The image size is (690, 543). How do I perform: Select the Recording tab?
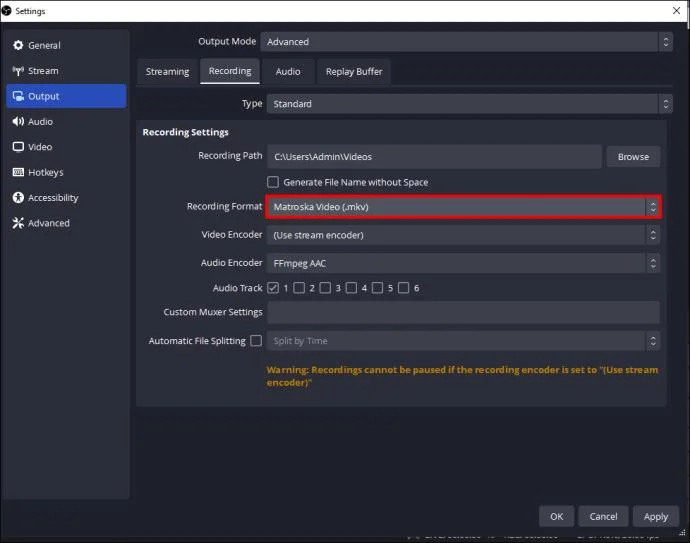point(230,71)
